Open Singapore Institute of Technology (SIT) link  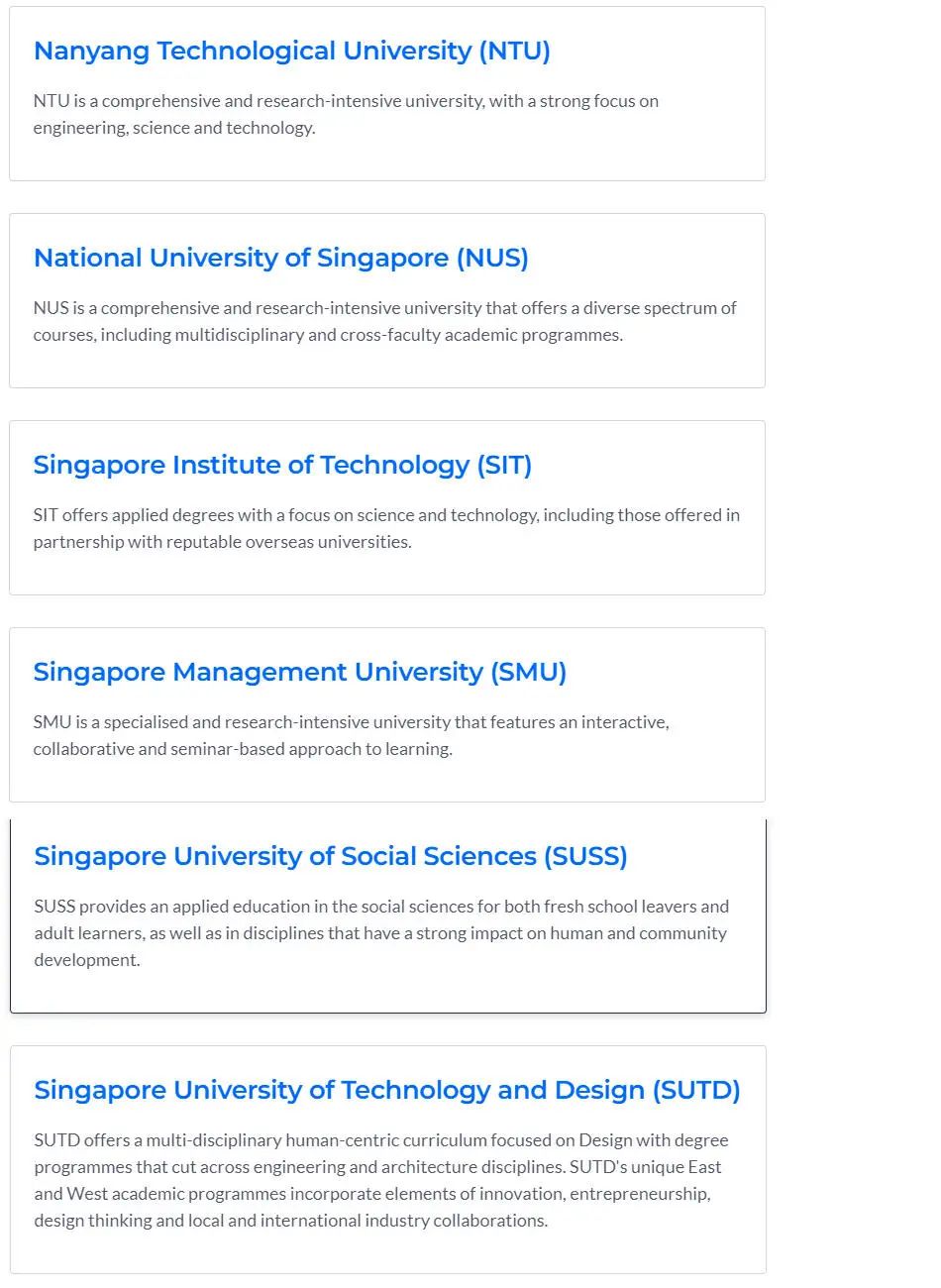(x=282, y=466)
